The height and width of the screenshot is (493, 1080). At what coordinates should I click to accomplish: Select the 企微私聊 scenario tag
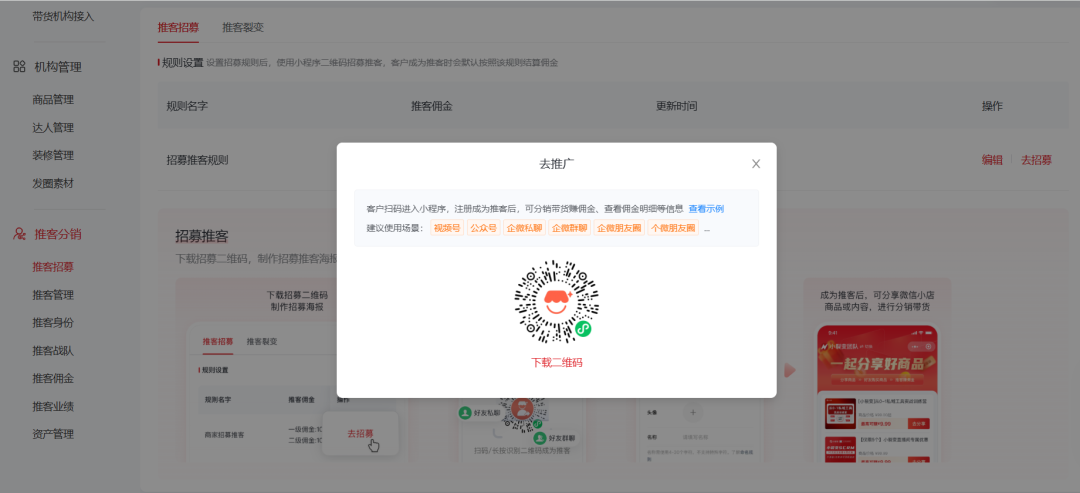[x=524, y=228]
